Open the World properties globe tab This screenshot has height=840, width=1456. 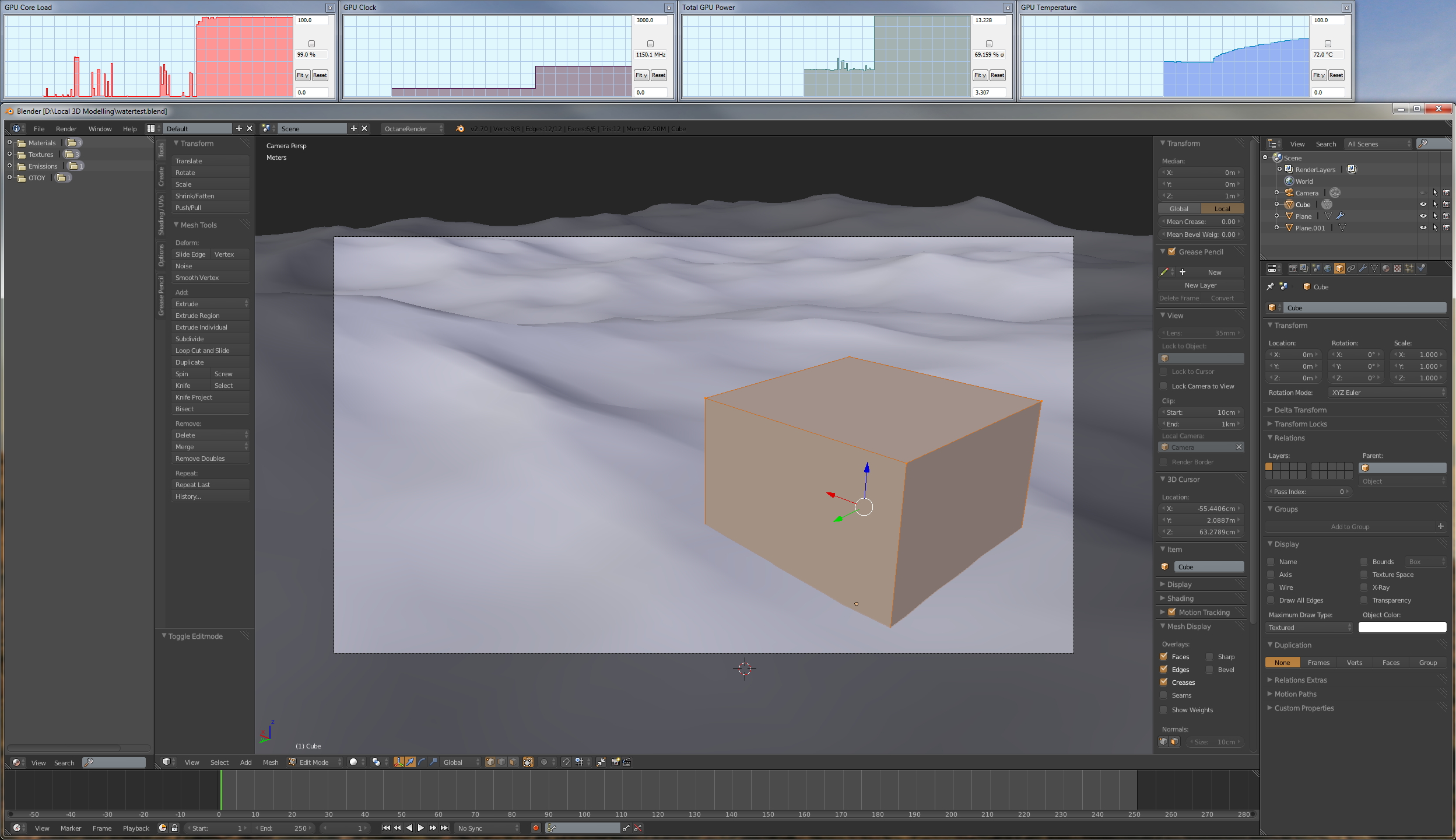1328,268
